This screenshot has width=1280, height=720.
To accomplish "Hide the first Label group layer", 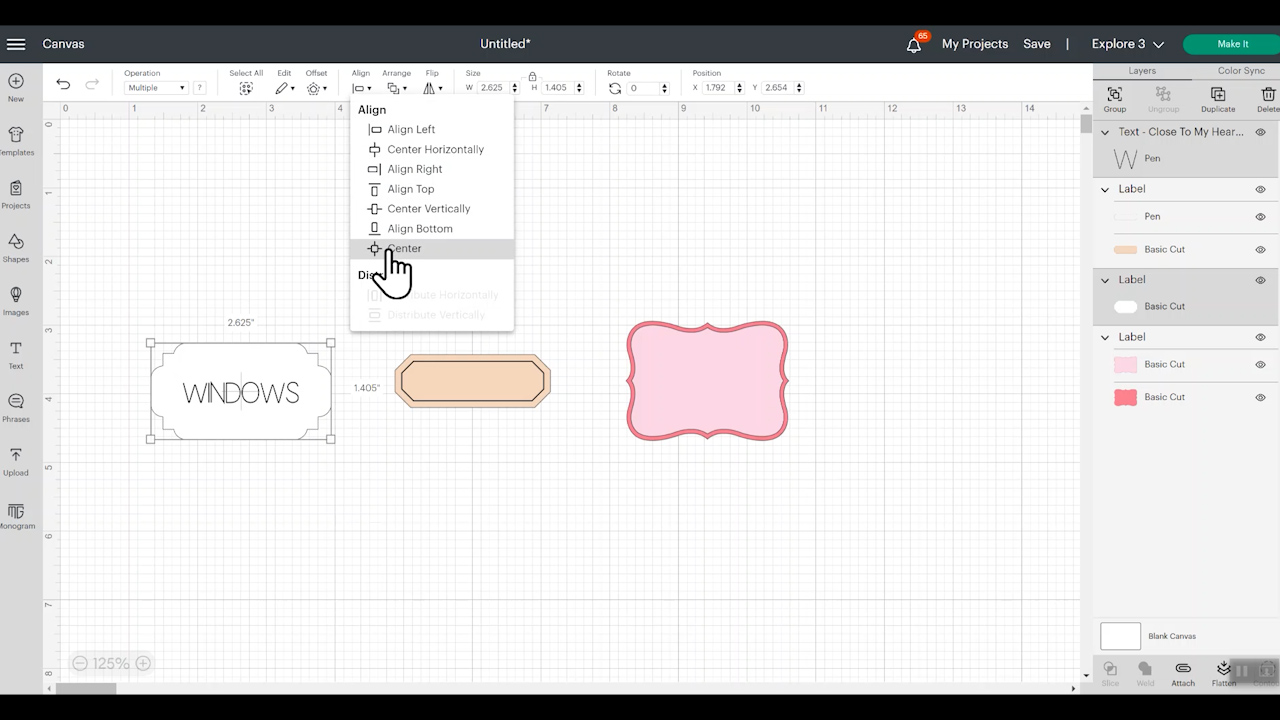I will pos(1260,189).
